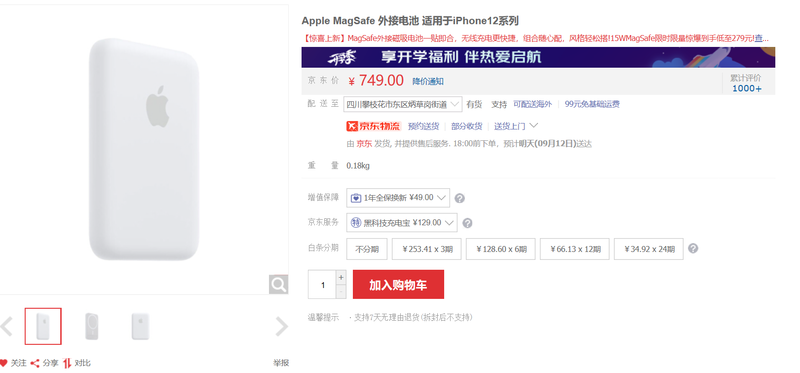This screenshot has width=800, height=373.
Task: Click the 对比 compare icon
Action: [67, 363]
